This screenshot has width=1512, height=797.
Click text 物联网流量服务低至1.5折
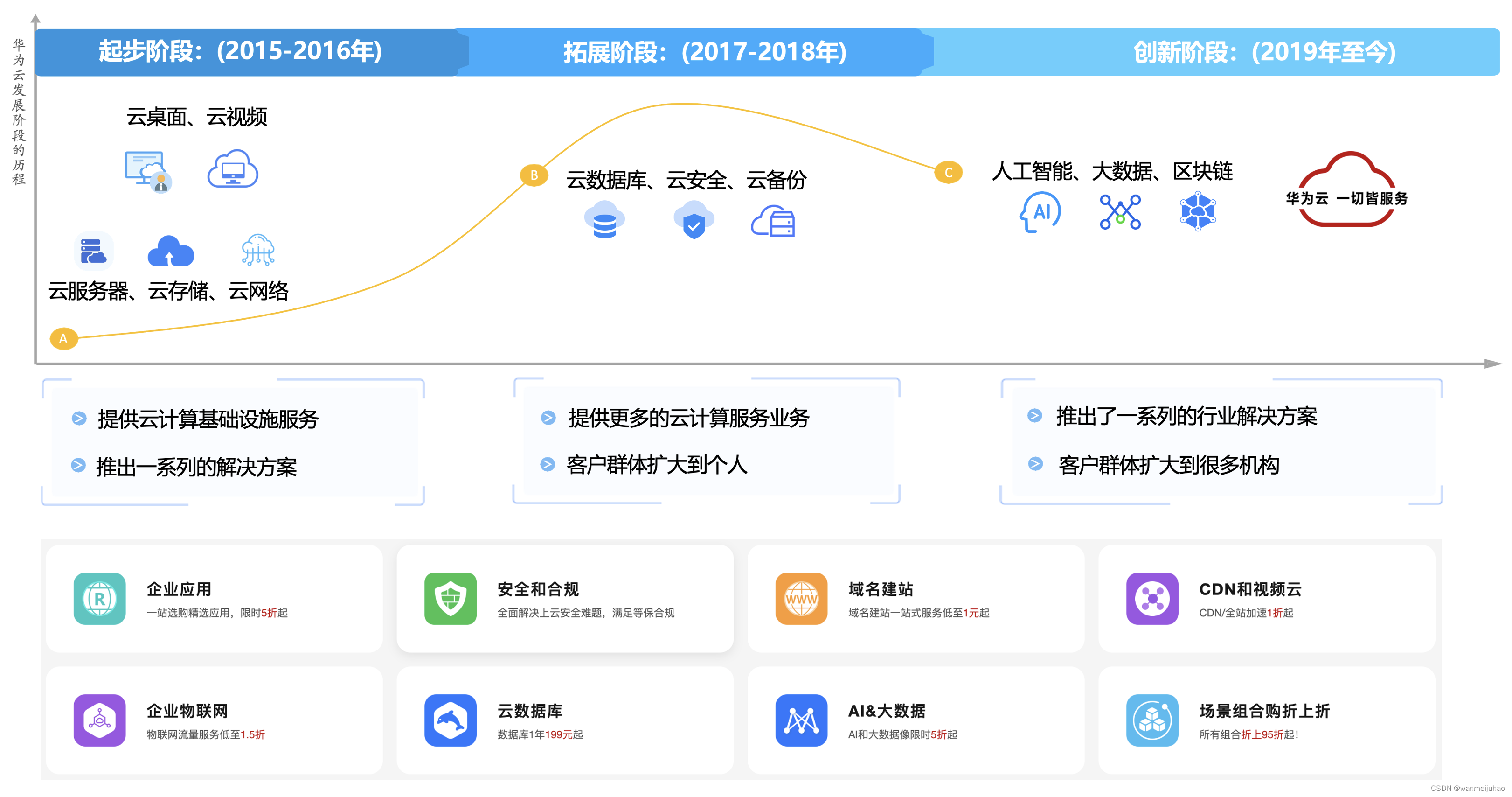[x=205, y=735]
